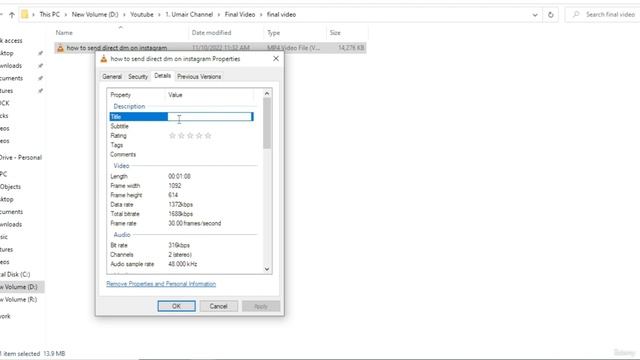This screenshot has height=360, width=640.
Task: Set rating to one star
Action: pyautogui.click(x=172, y=136)
